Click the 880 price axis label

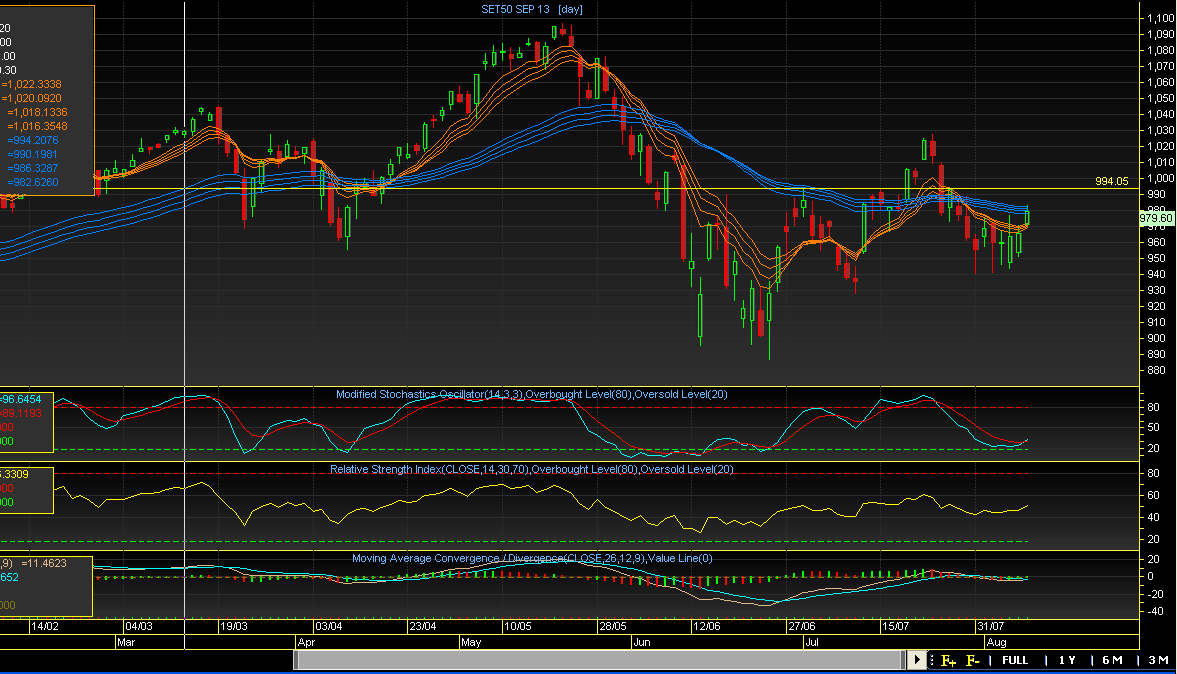(1155, 371)
